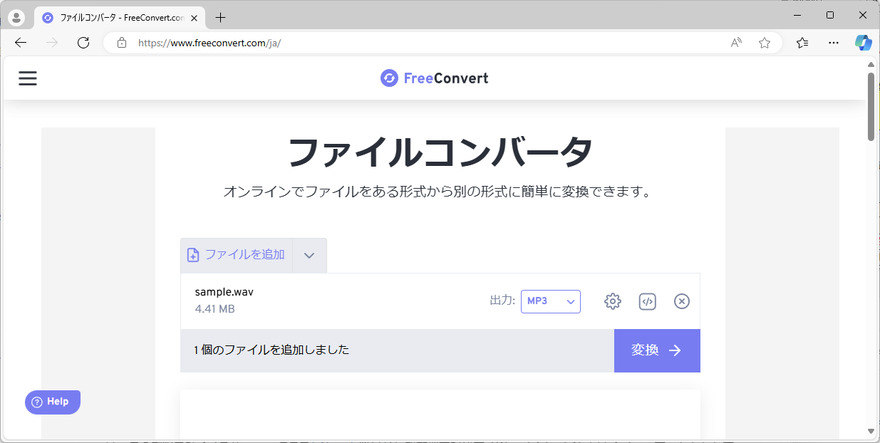Activate the read aloud icon
This screenshot has height=443, width=880.
click(x=736, y=43)
